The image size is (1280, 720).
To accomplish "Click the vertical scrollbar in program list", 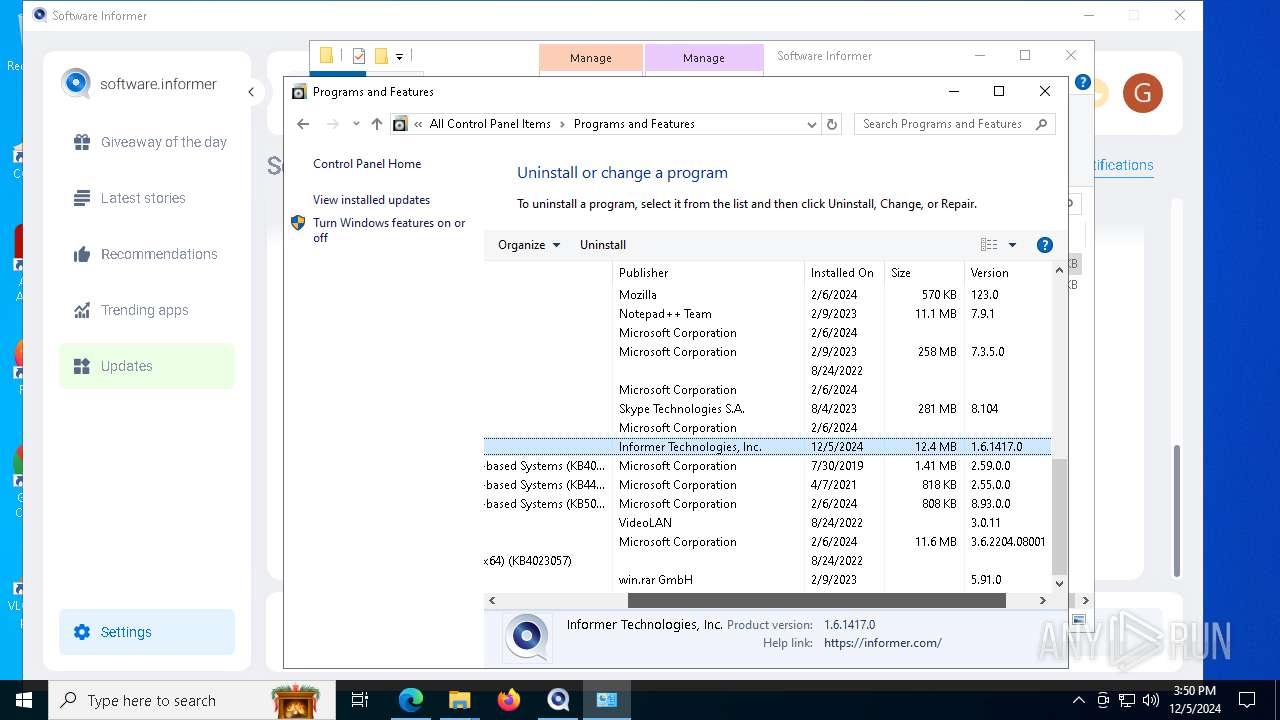I will point(1059,516).
